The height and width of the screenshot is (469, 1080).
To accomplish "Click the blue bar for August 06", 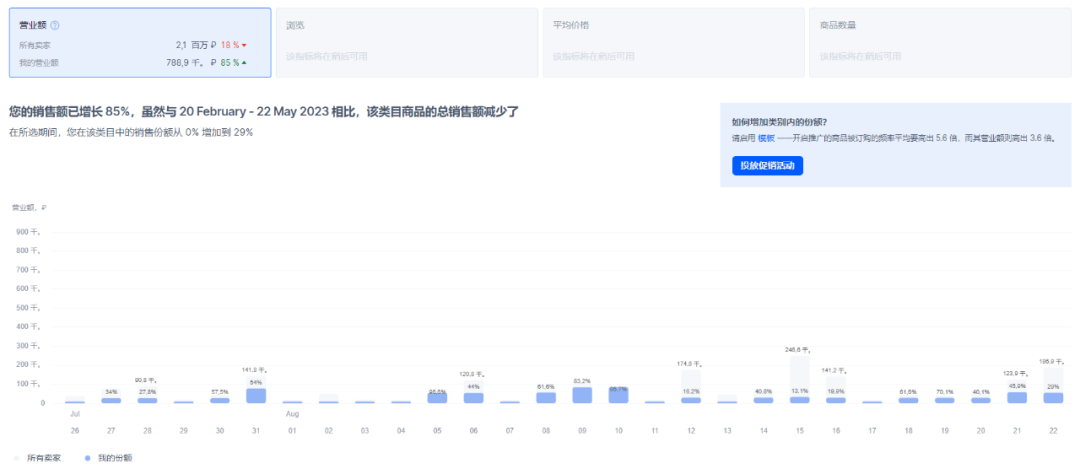I will (x=473, y=398).
